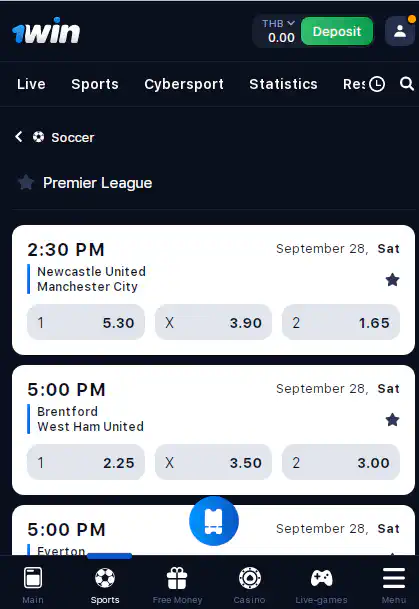Toggle favorite star for Brentford vs West Ham
The height and width of the screenshot is (609, 419).
[x=392, y=419]
